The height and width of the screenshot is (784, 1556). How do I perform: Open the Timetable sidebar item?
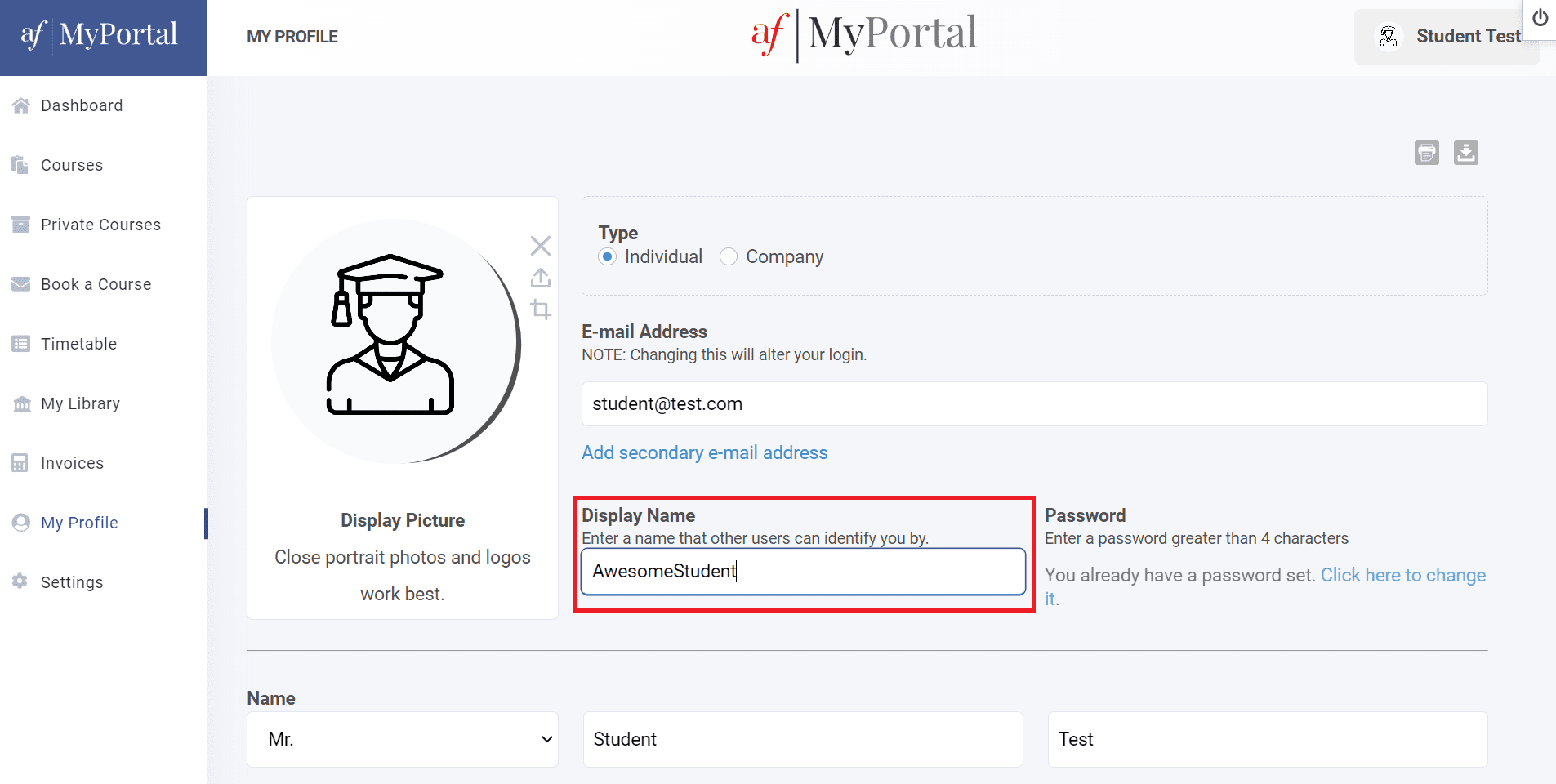(78, 344)
